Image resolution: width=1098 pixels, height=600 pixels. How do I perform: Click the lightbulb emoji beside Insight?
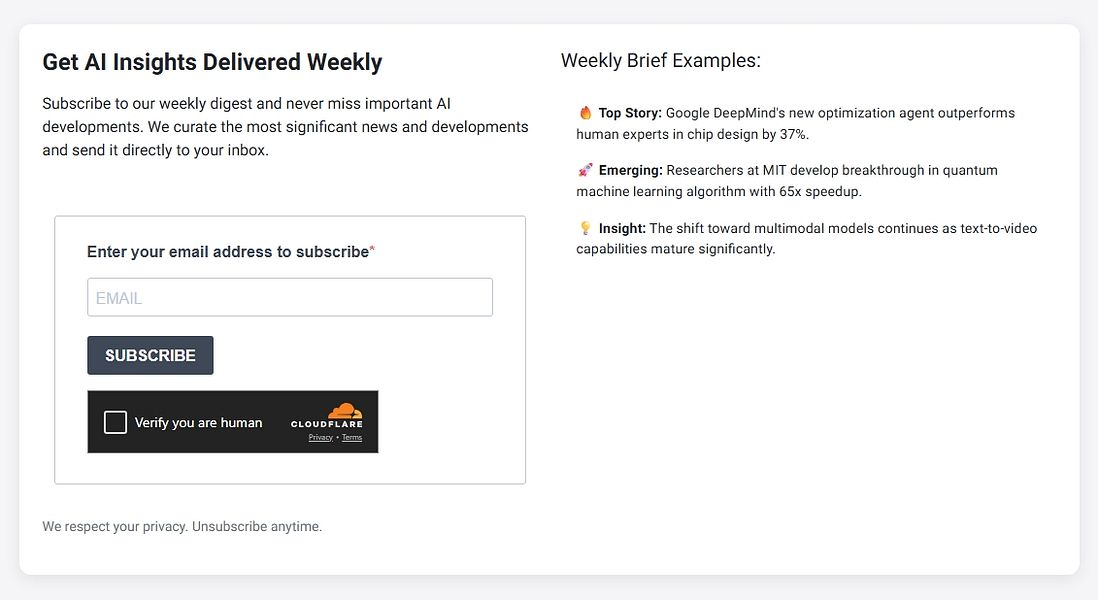pyautogui.click(x=583, y=227)
